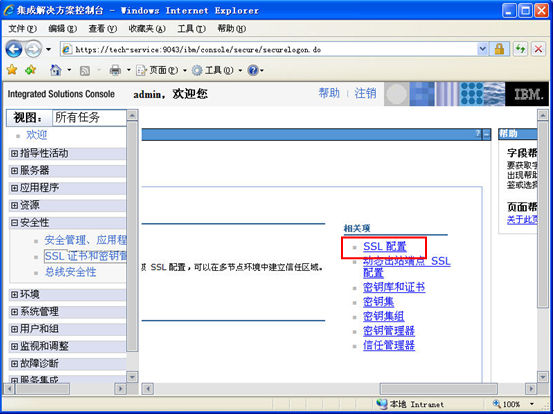554x414 pixels.
Task: Open the Favorites star icon
Action: pos(12,70)
